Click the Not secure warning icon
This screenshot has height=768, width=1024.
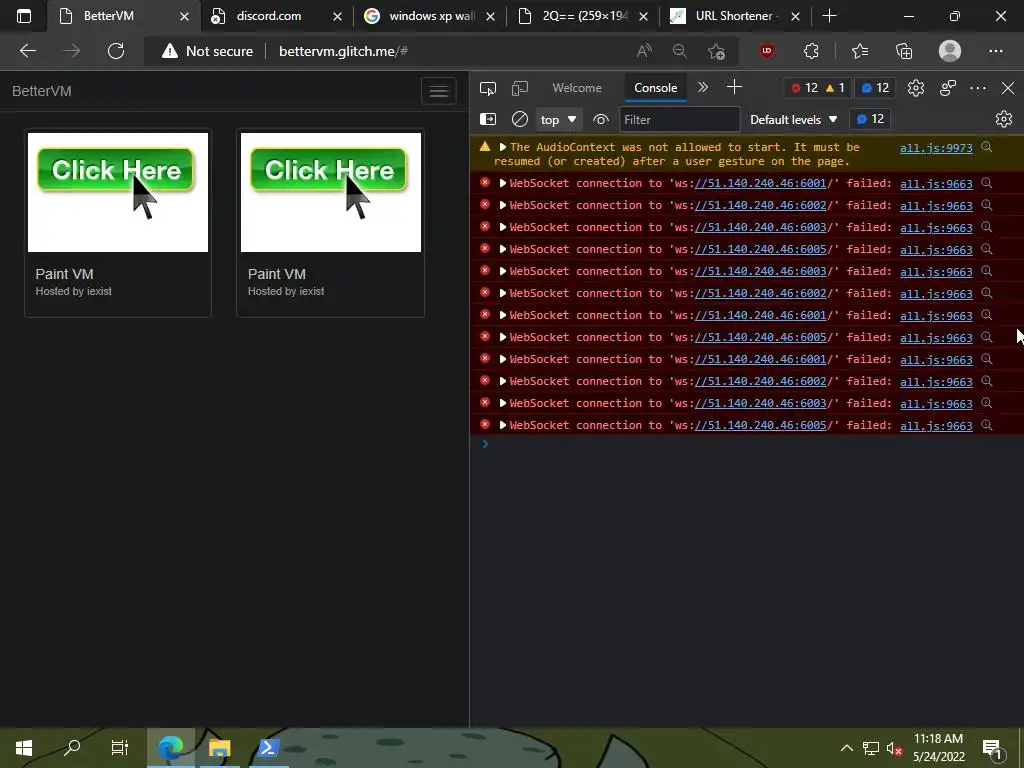tap(170, 51)
